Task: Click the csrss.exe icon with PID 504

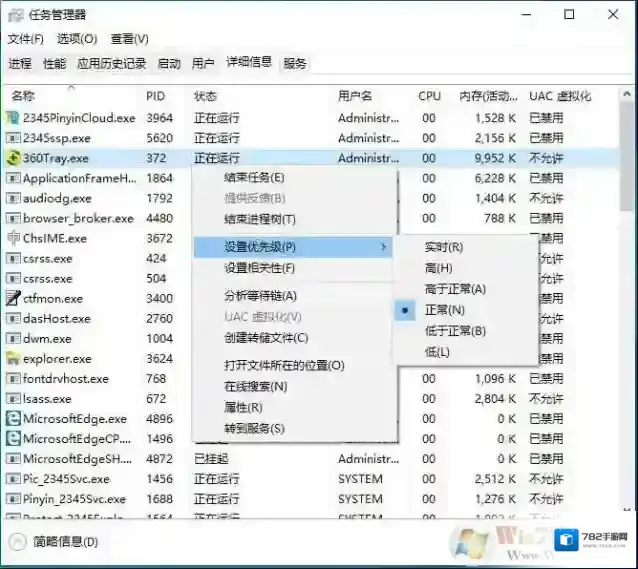Action: [x=13, y=278]
